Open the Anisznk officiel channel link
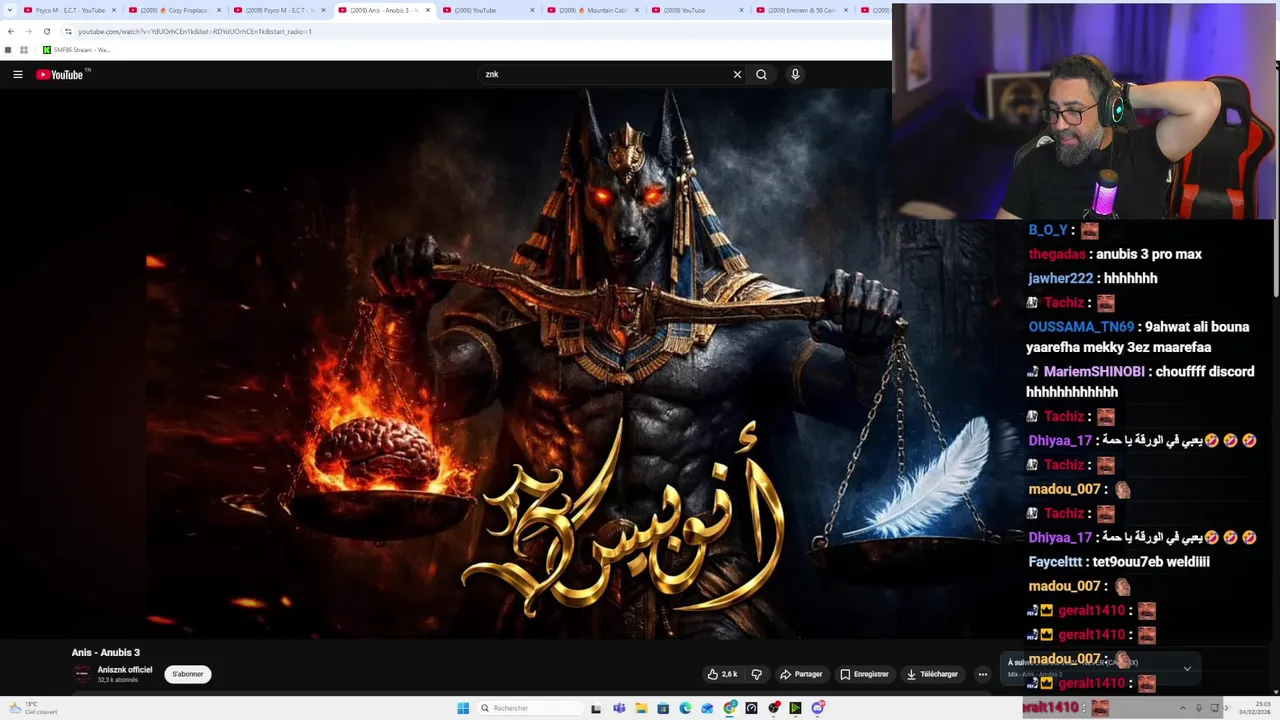The image size is (1280, 720). tap(125, 670)
